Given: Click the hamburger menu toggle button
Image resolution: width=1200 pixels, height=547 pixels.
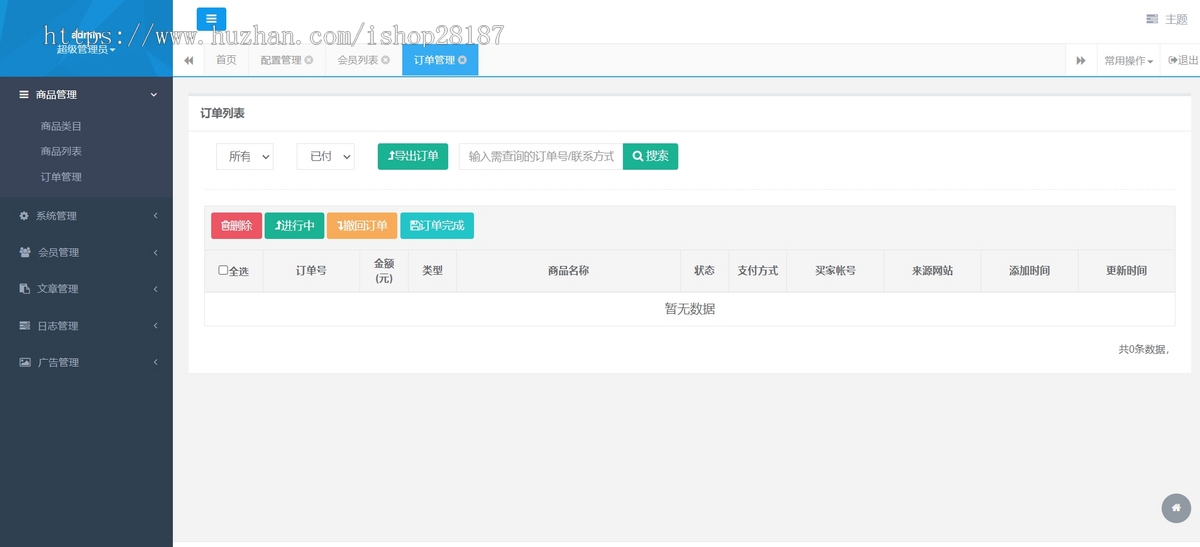Looking at the screenshot, I should [x=211, y=19].
